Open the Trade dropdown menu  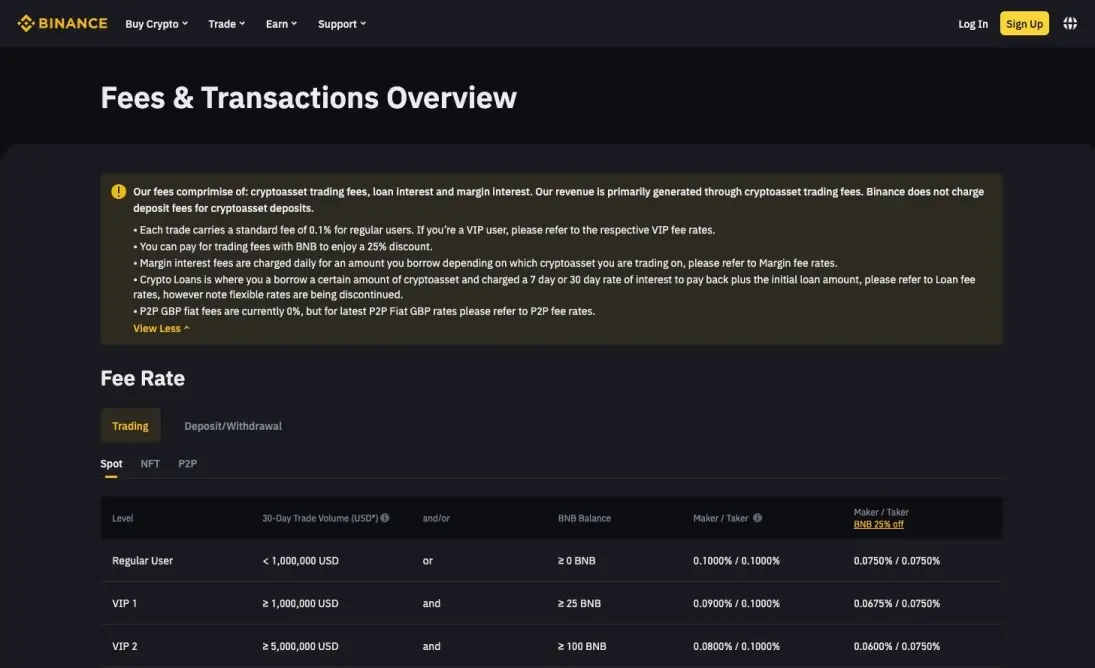coord(226,24)
